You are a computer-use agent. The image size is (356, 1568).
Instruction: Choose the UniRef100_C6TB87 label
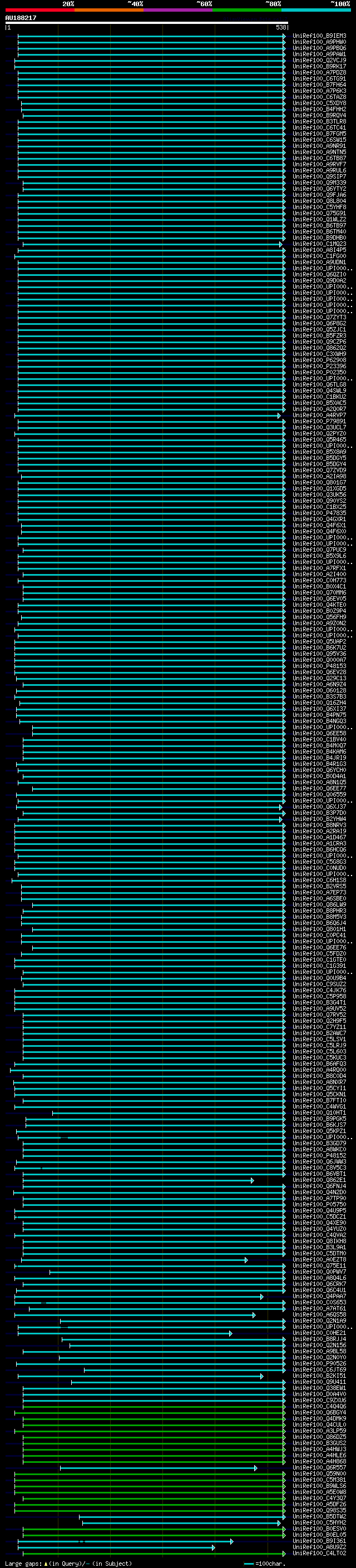tap(319, 159)
